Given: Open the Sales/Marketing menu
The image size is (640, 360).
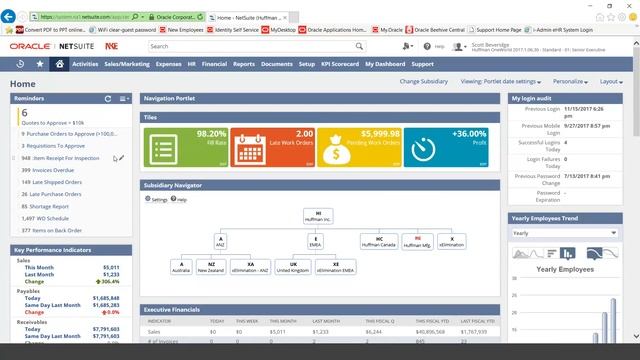Looking at the screenshot, I should [x=127, y=64].
